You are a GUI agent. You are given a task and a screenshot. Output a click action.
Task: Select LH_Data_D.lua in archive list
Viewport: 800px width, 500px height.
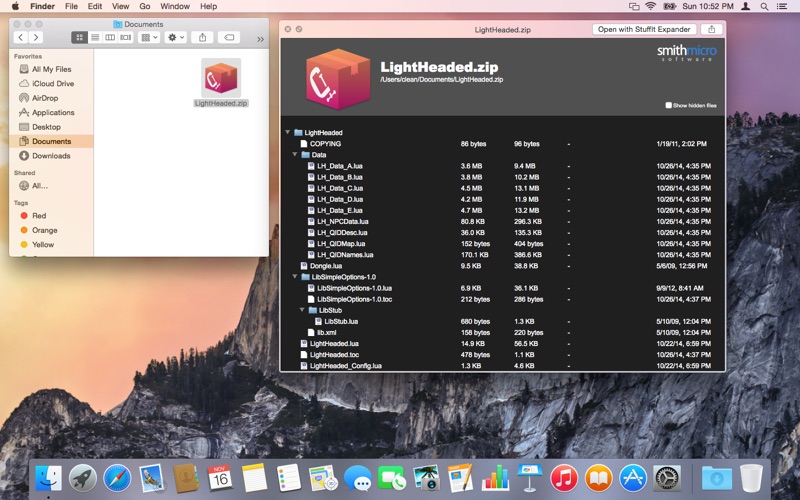(x=340, y=199)
